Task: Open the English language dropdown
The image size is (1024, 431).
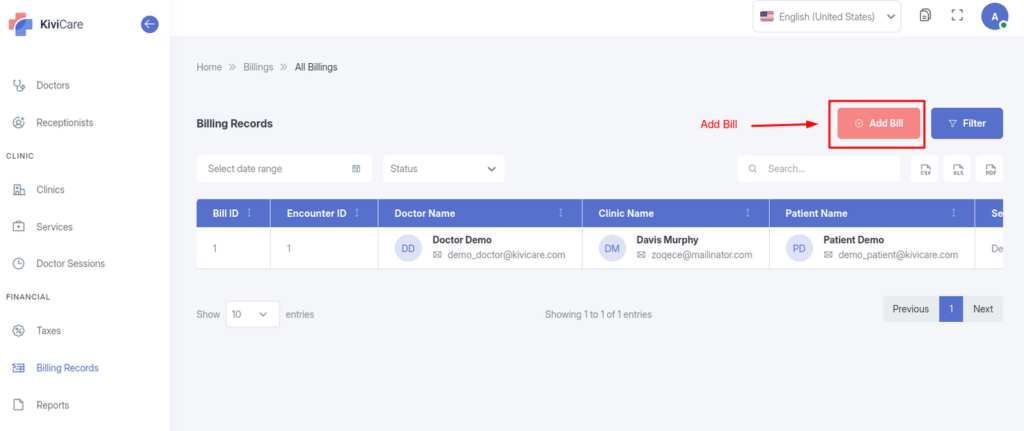Action: (826, 16)
